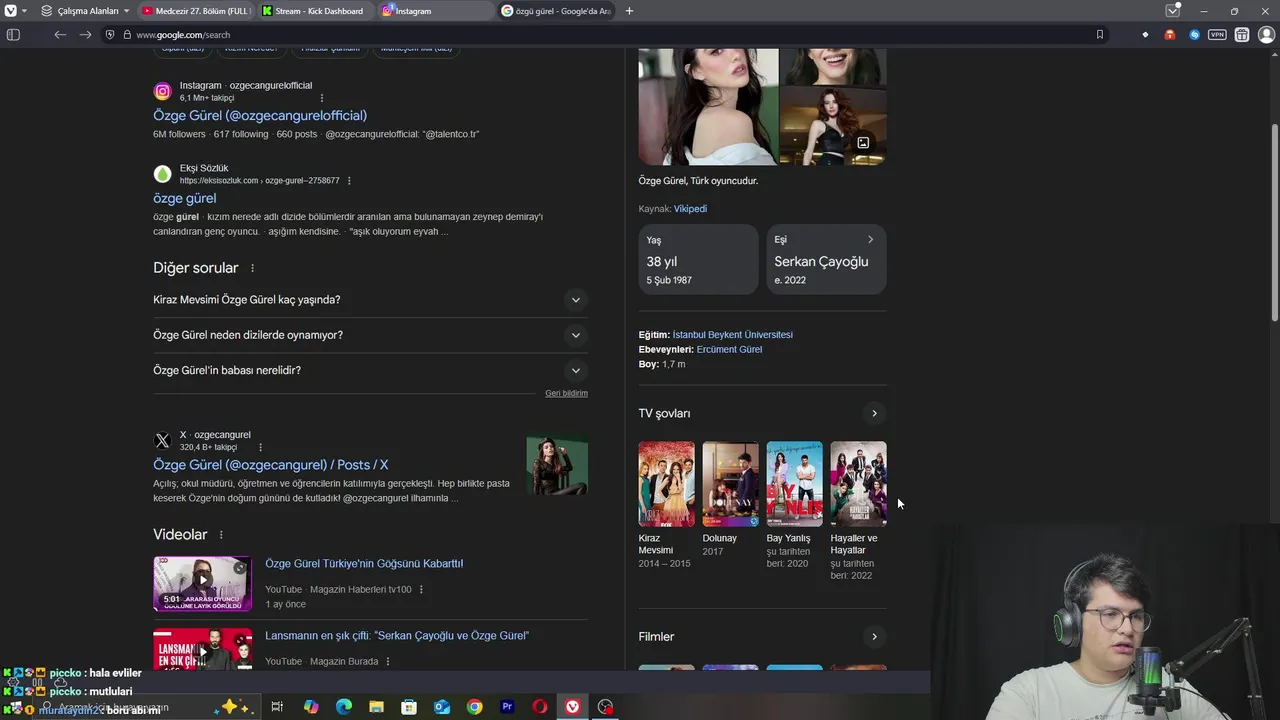Open the three-dot menu for the X result
This screenshot has width=1280, height=720.
tap(260, 448)
